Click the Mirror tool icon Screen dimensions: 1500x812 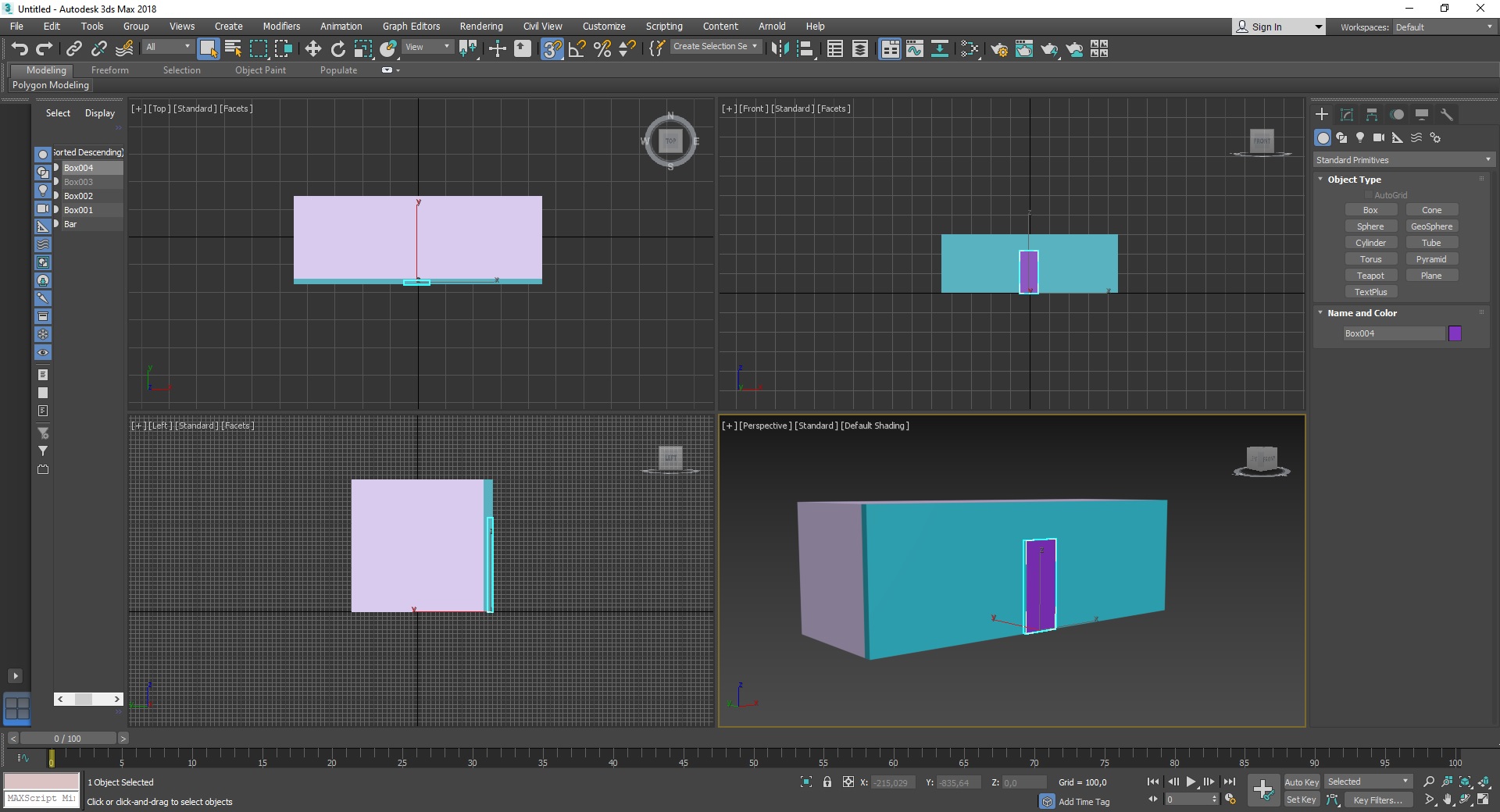pyautogui.click(x=780, y=49)
